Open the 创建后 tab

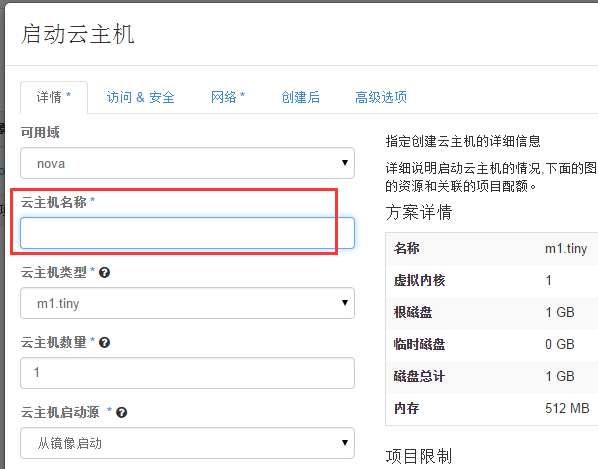click(301, 97)
